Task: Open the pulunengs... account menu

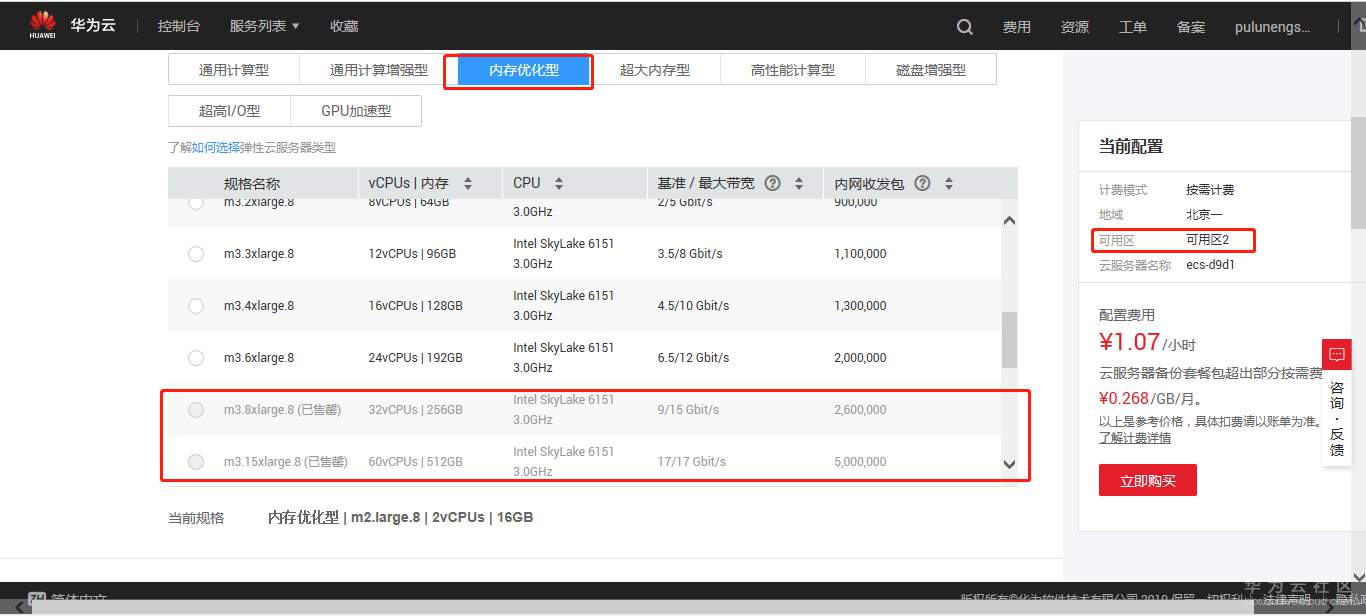Action: [1272, 27]
